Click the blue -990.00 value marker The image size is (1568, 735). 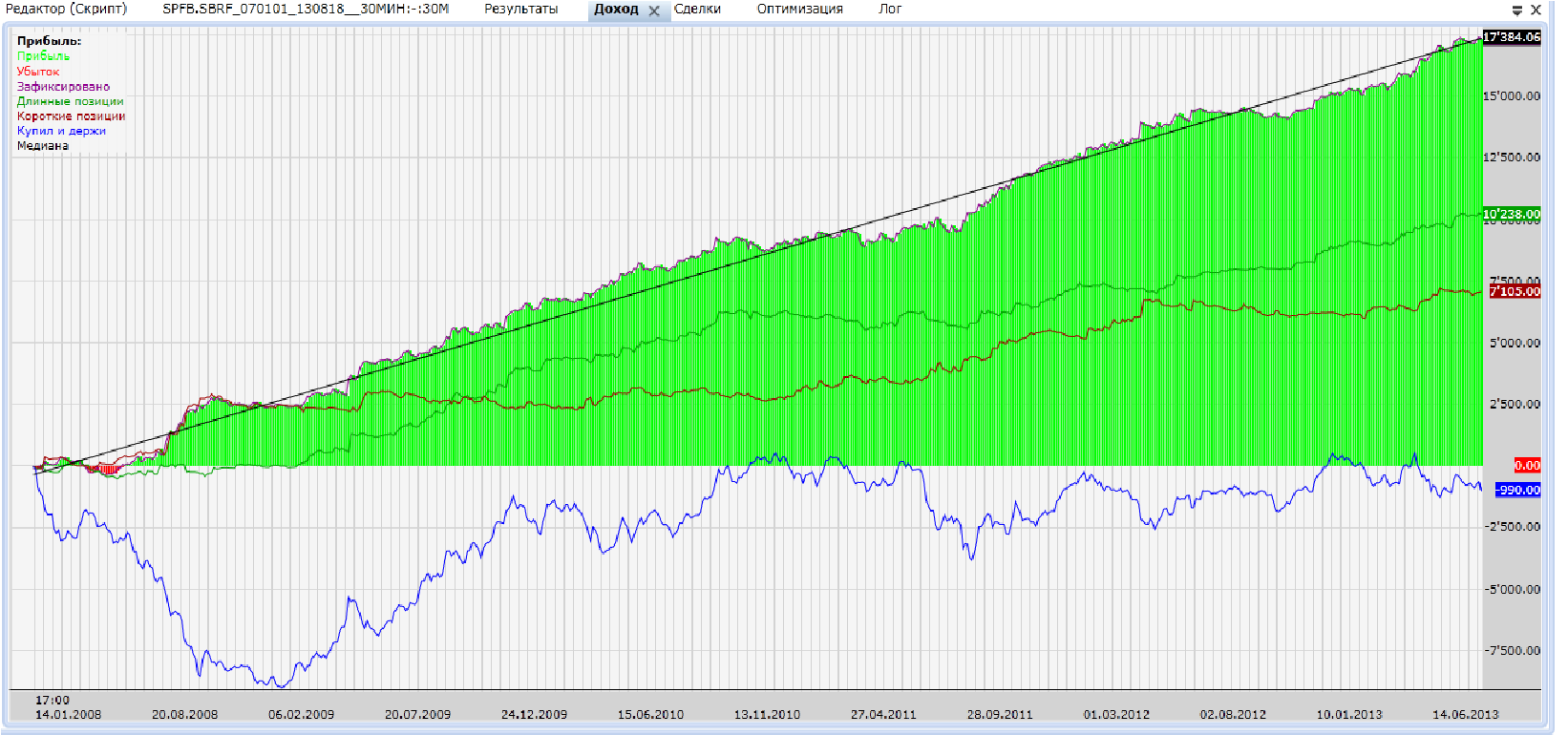[1518, 490]
